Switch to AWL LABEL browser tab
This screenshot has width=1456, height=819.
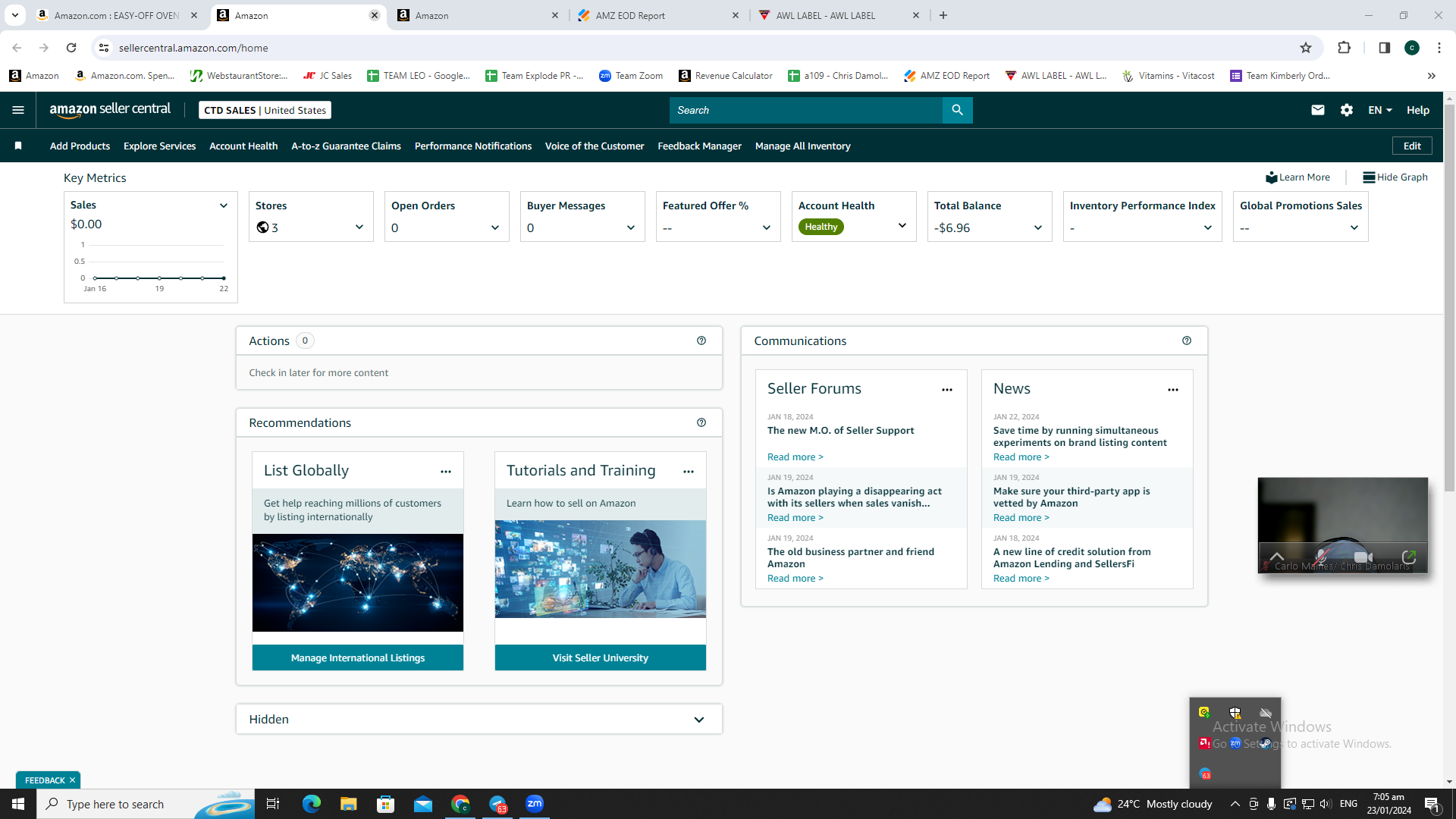(837, 15)
